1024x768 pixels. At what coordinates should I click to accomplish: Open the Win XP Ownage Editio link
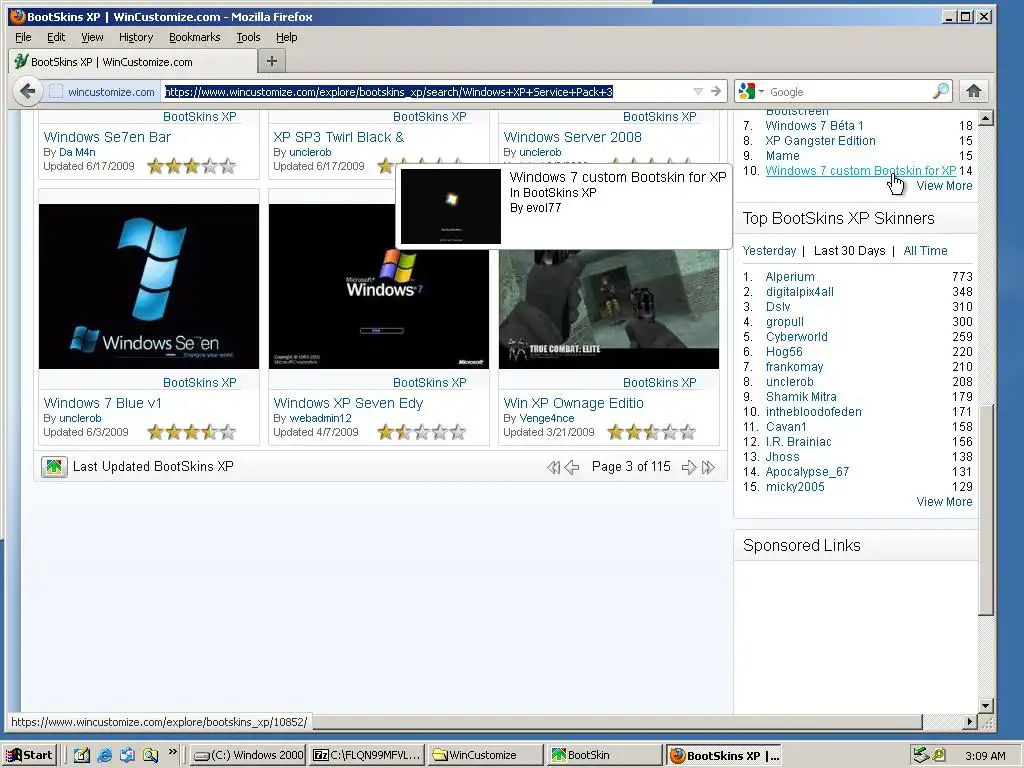pos(573,403)
